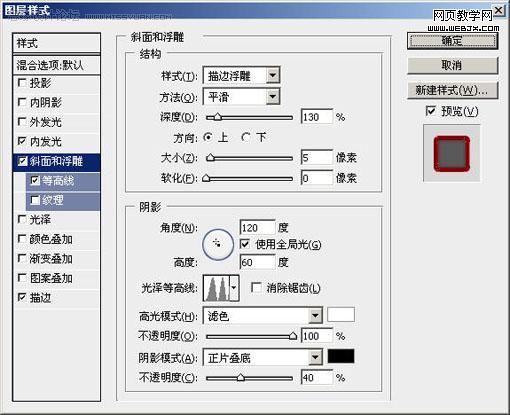The image size is (510, 415).
Task: Click the 新建样式 new style button
Action: tap(452, 90)
